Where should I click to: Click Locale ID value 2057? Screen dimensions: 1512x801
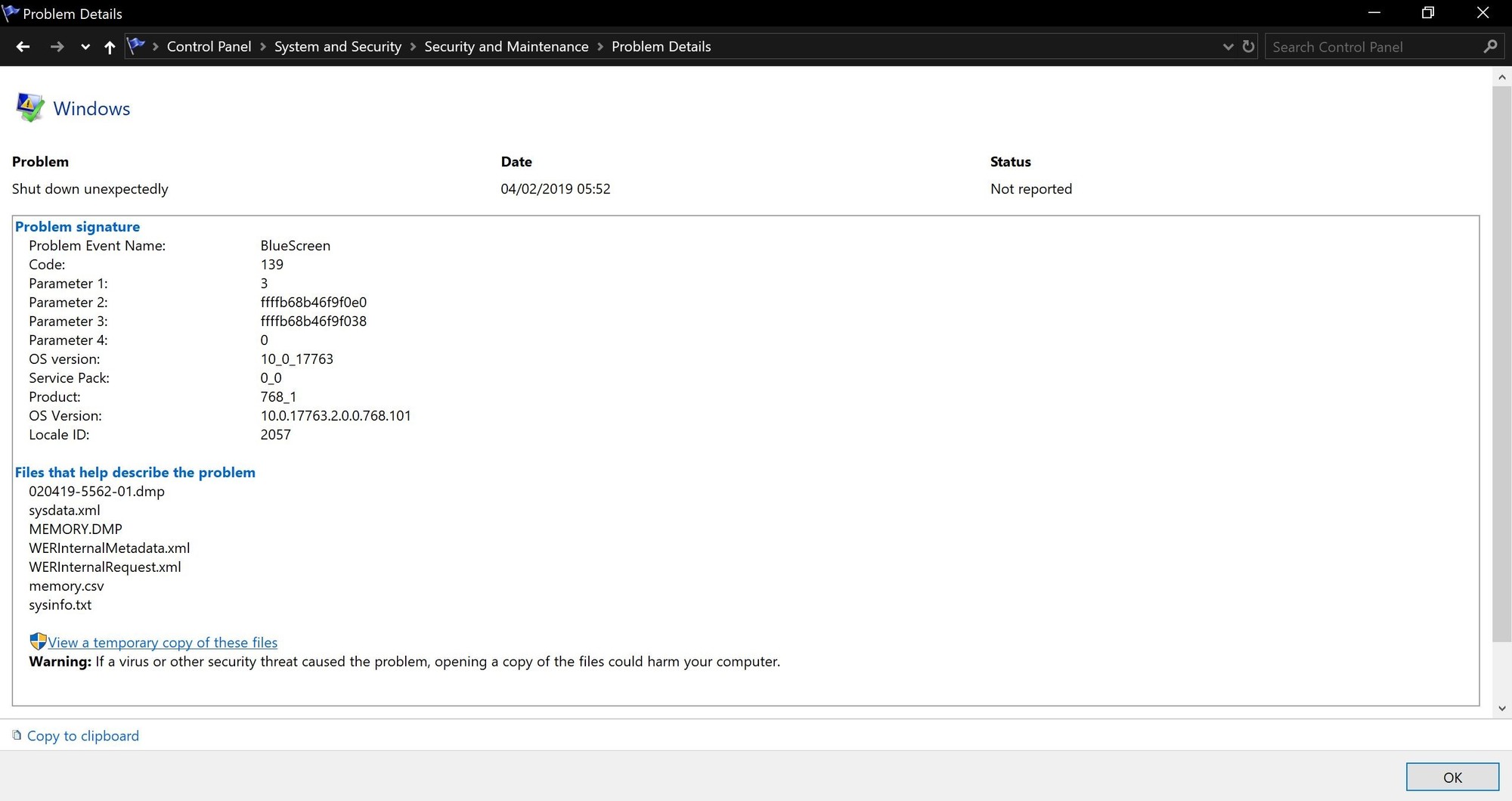point(276,435)
